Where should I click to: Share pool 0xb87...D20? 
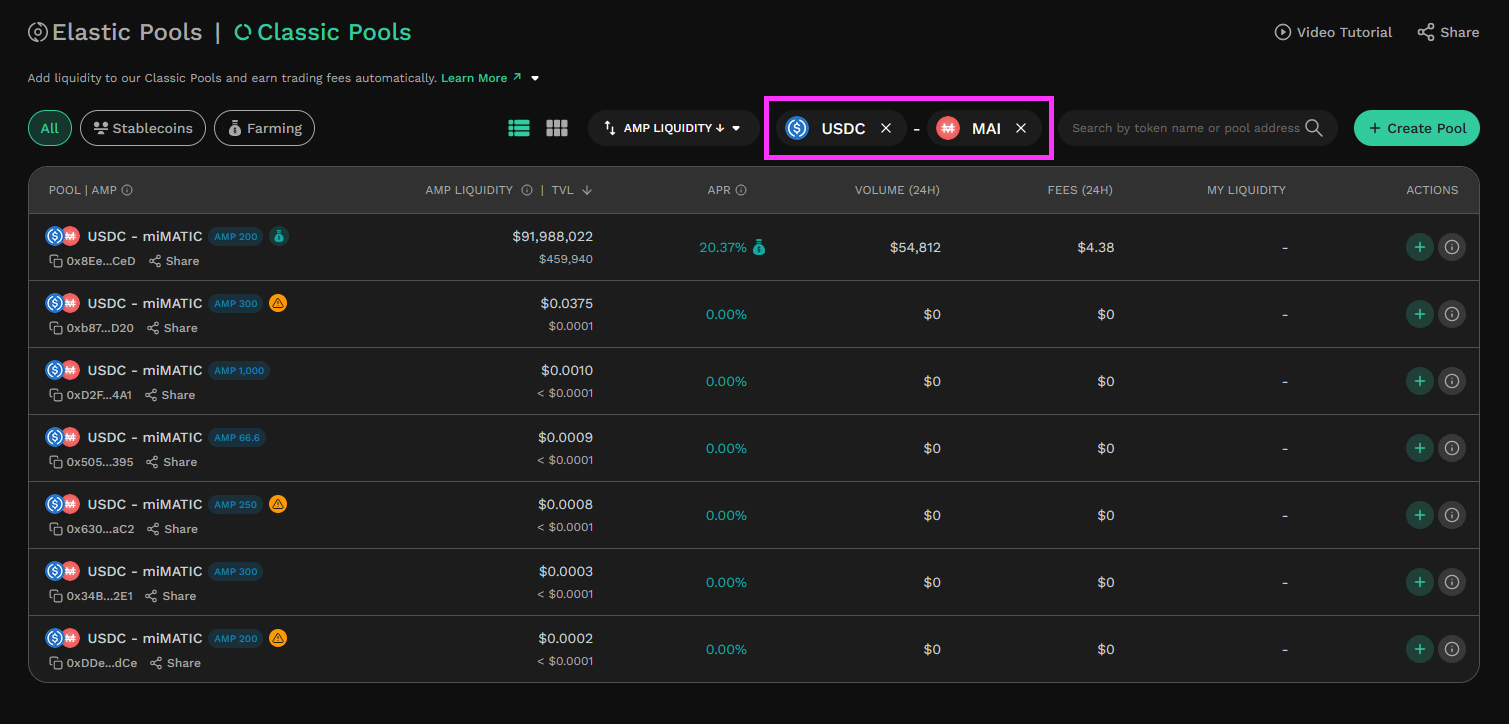[172, 328]
